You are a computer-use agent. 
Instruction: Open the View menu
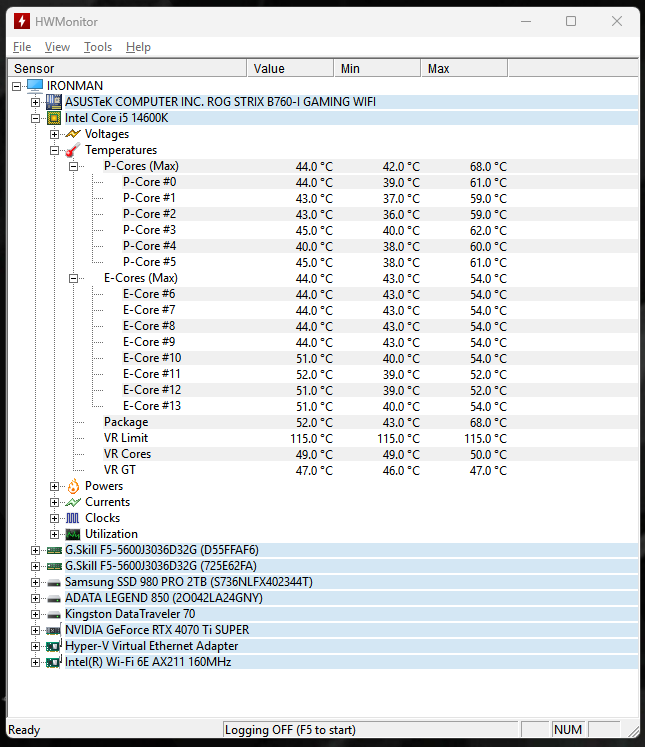(57, 47)
